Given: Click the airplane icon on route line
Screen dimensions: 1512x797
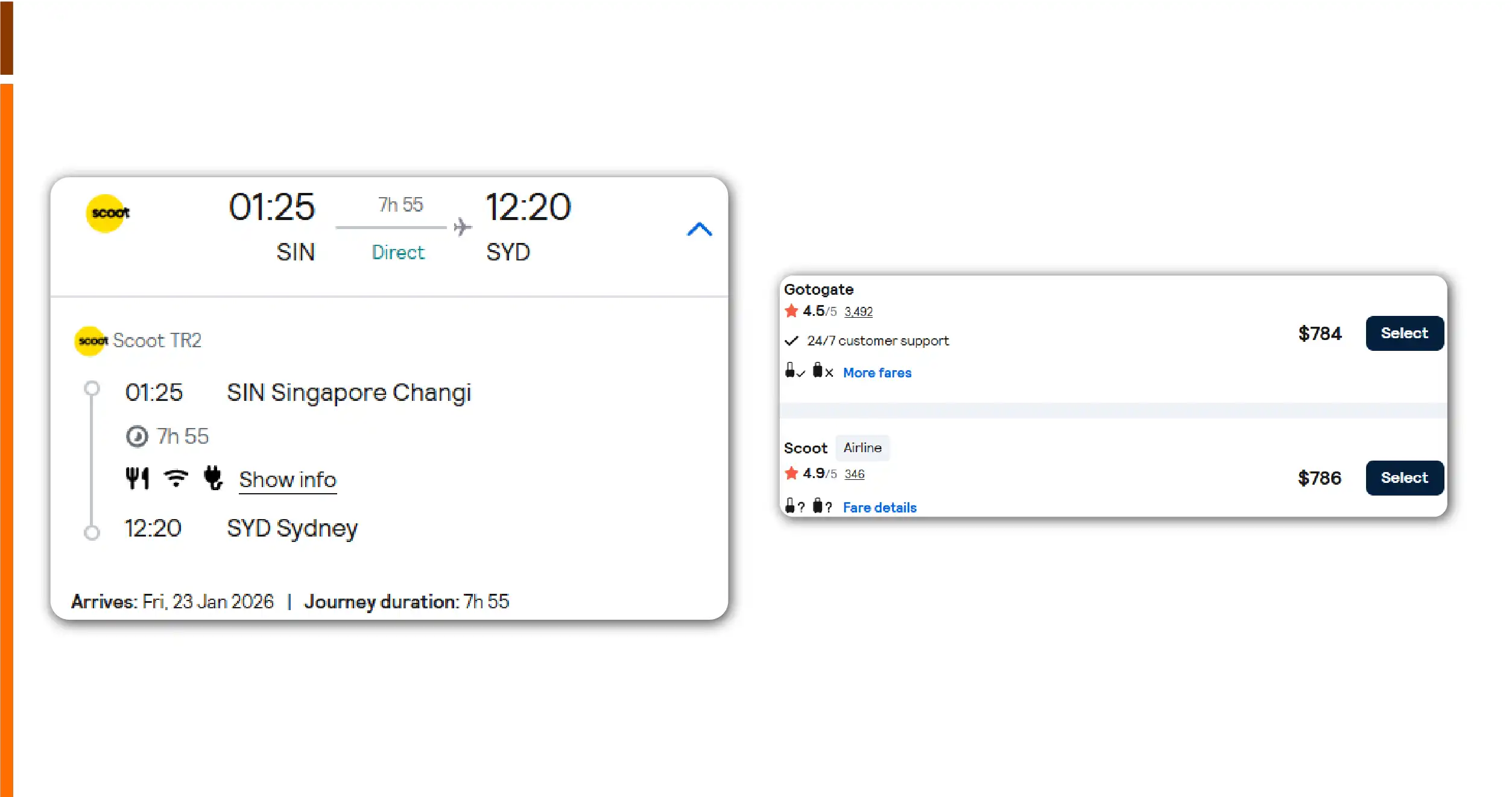Looking at the screenshot, I should 463,227.
